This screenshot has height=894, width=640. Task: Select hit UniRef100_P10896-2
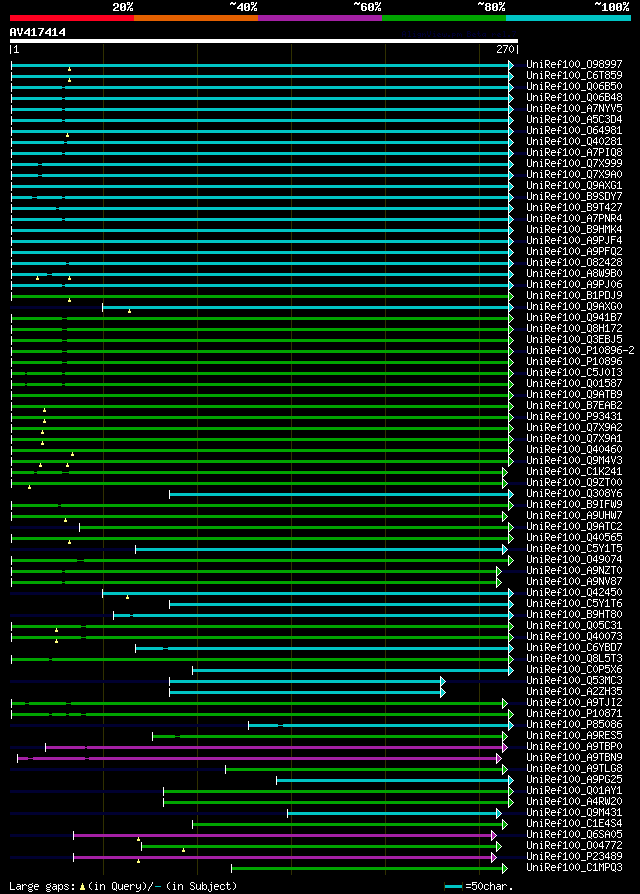pos(580,351)
